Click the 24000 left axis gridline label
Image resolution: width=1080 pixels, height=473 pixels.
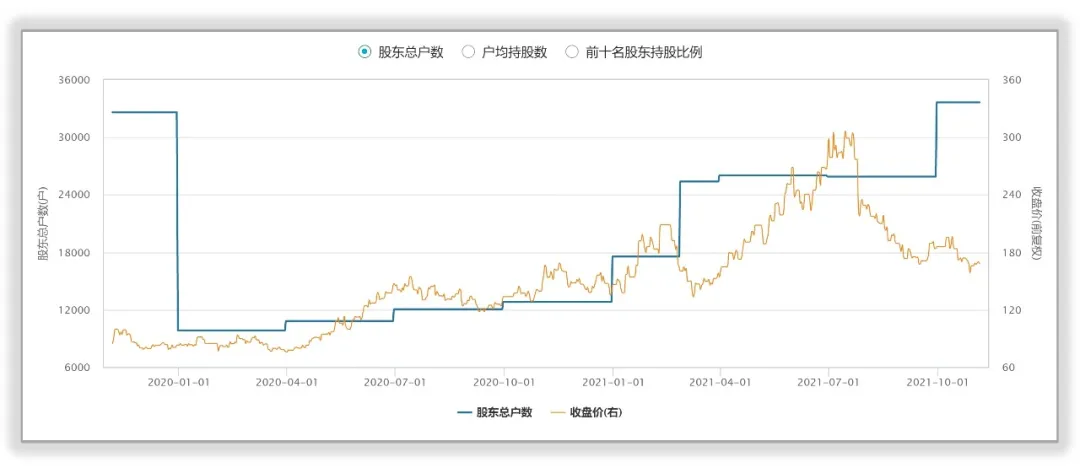(x=76, y=195)
